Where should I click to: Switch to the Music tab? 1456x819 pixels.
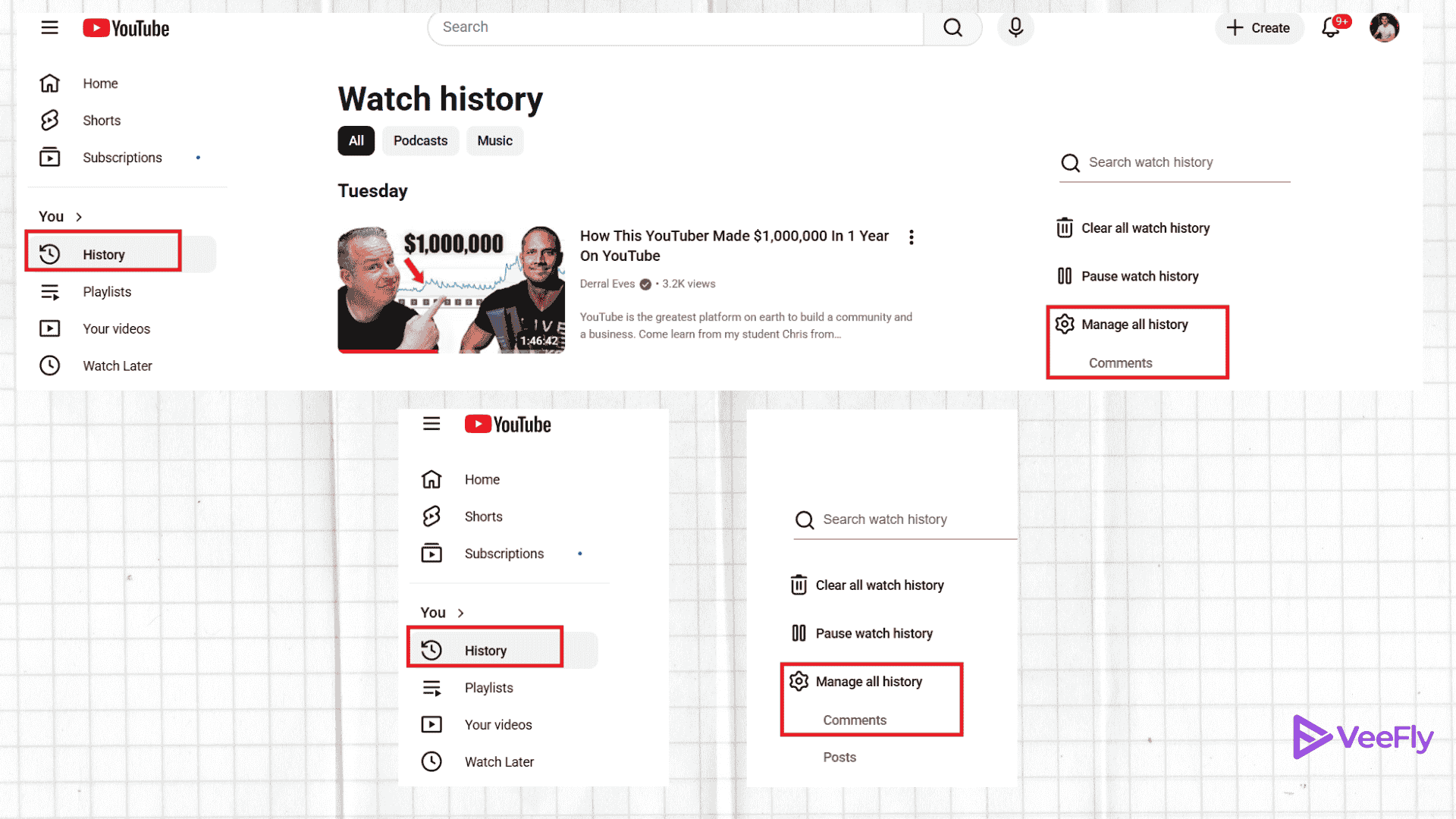point(494,140)
